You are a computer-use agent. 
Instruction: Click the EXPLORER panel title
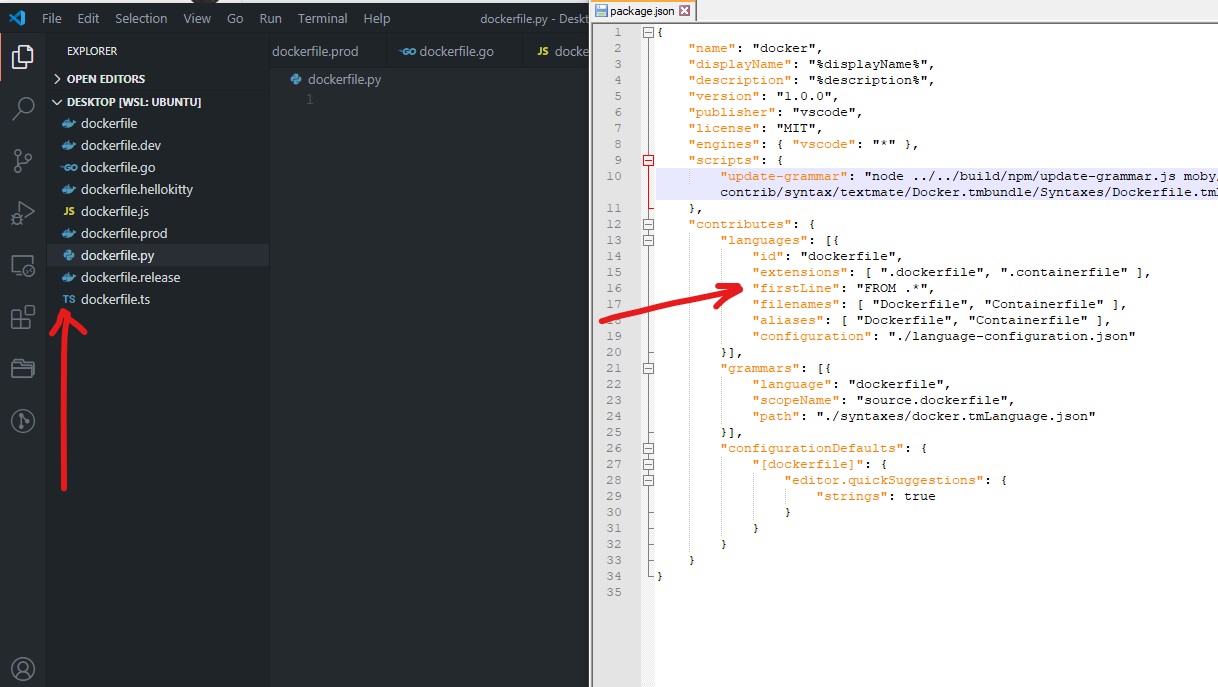(92, 51)
